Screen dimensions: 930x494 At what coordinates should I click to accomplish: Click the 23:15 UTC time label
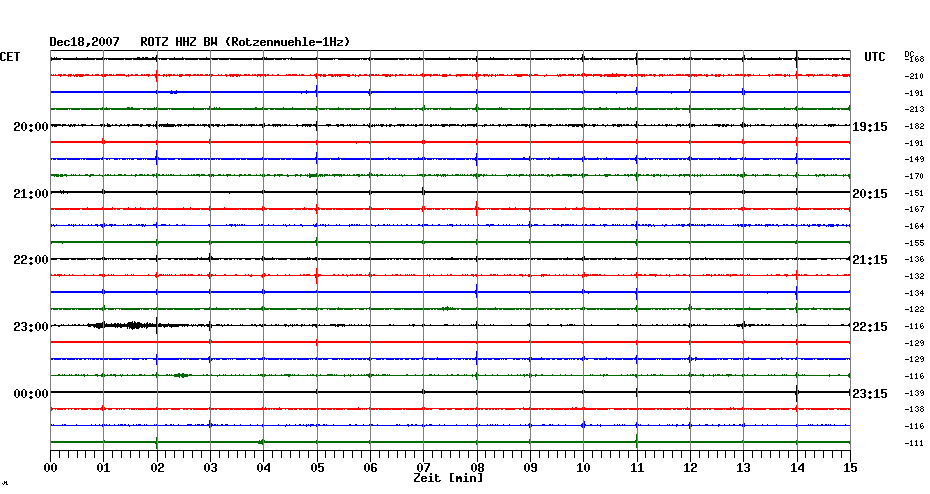[x=870, y=394]
